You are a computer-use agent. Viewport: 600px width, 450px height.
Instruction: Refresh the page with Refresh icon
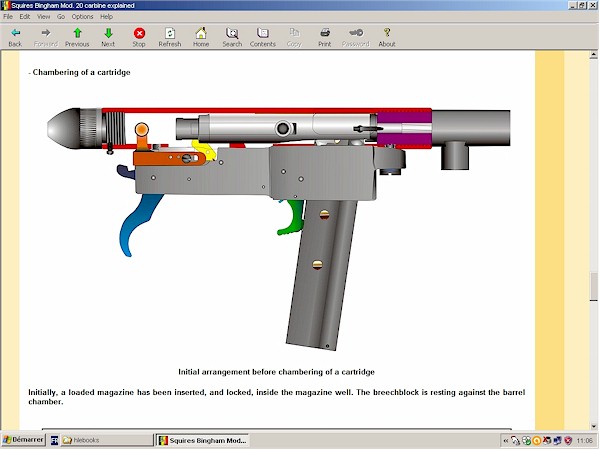click(x=170, y=33)
